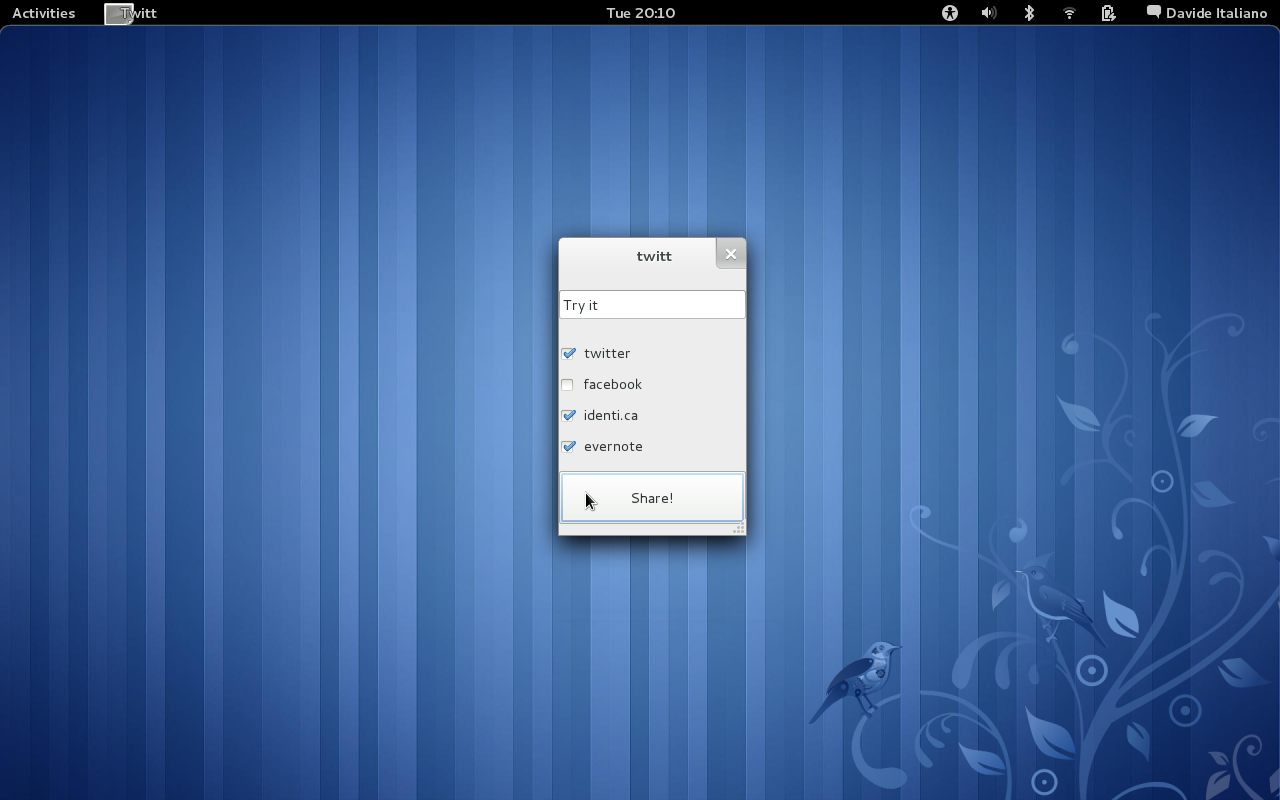
Task: Click the Bluetooth status icon
Action: point(1029,13)
